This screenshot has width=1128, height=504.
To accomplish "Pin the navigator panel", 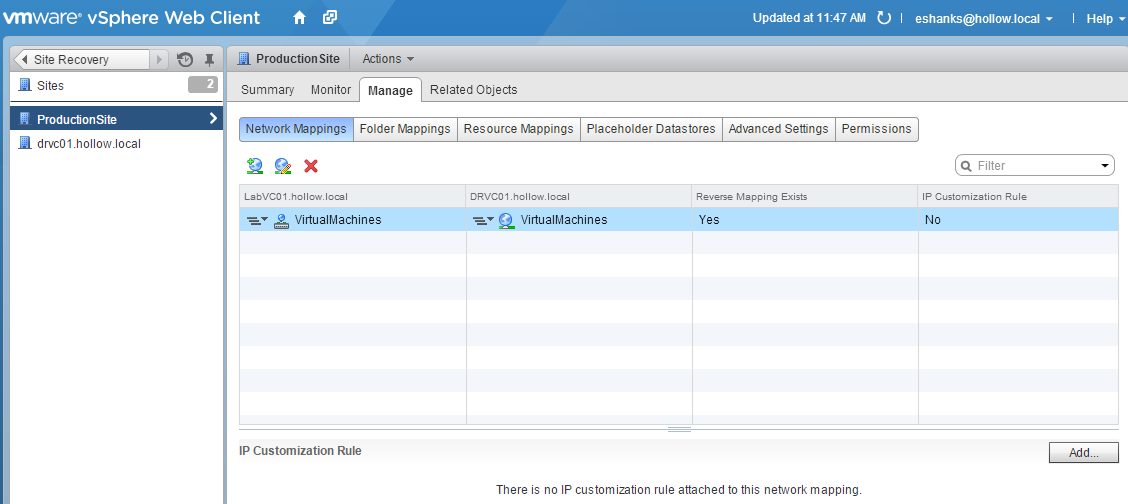I will click(x=209, y=60).
